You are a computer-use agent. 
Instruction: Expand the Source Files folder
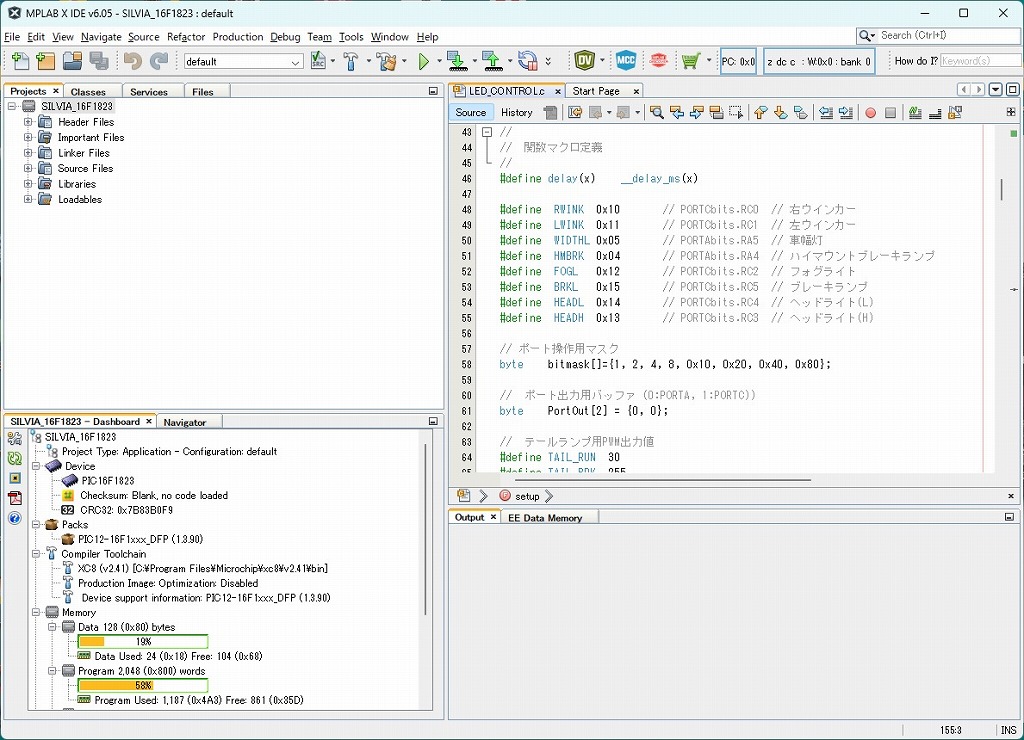click(27, 169)
